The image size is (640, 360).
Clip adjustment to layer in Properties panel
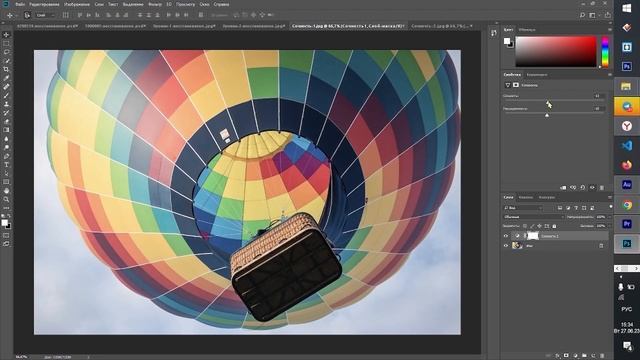[563, 188]
